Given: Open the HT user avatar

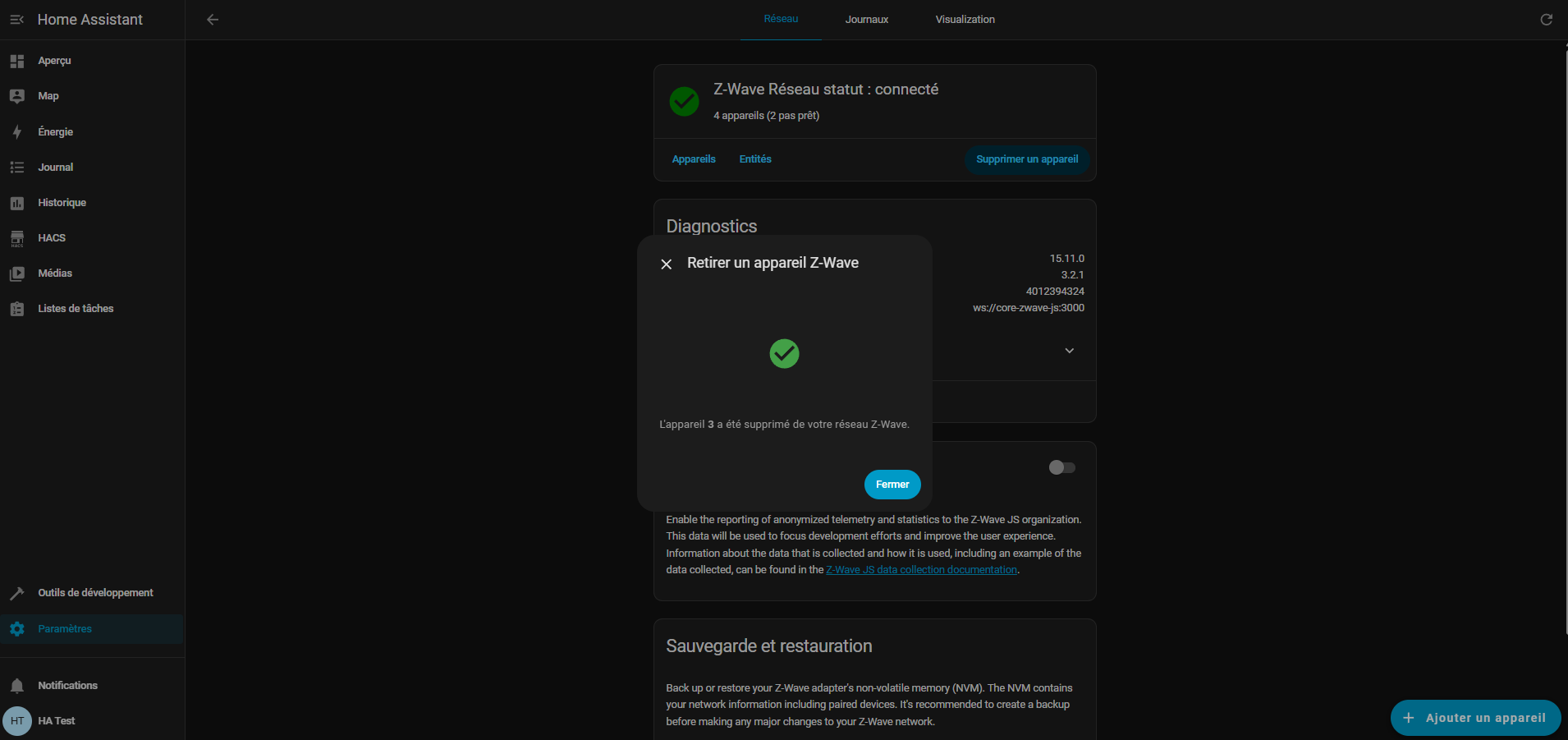Looking at the screenshot, I should (x=17, y=721).
